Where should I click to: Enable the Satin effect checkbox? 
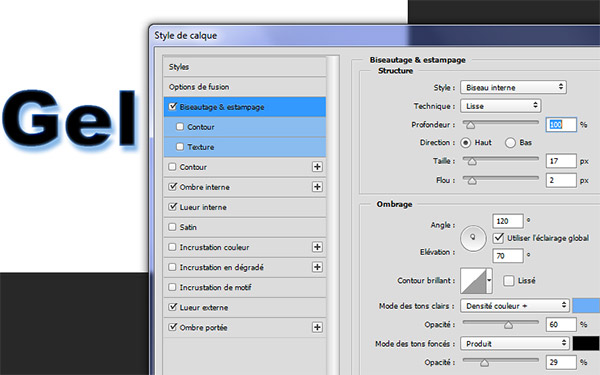172,227
